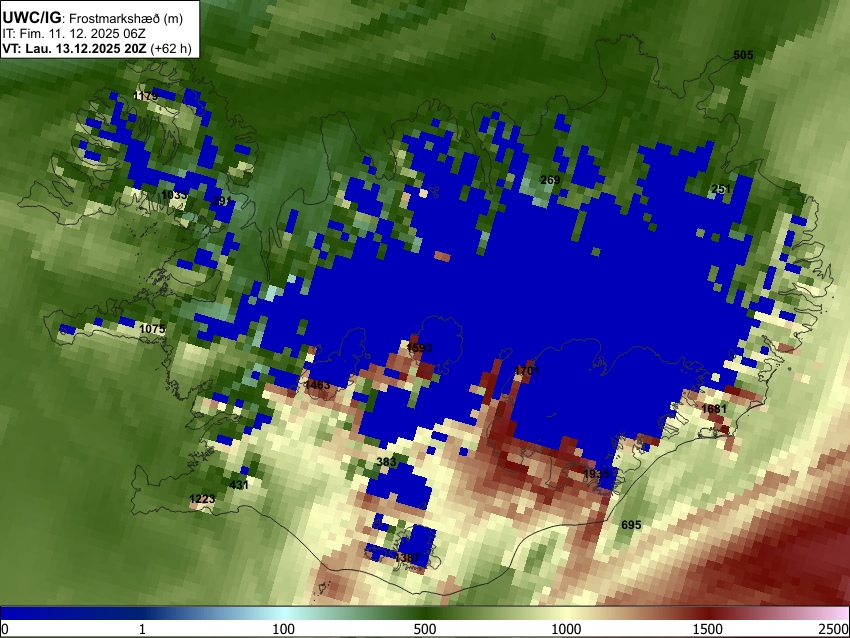Click the colorbar tick label 1500
This screenshot has height=638, width=850.
[708, 629]
